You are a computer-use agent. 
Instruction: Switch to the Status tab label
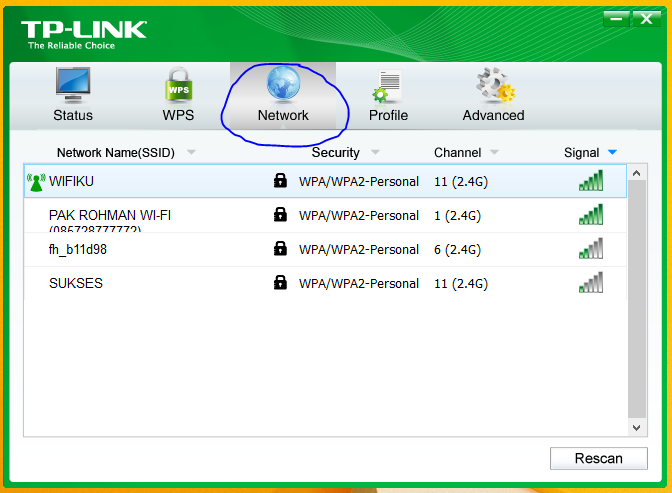(x=73, y=115)
